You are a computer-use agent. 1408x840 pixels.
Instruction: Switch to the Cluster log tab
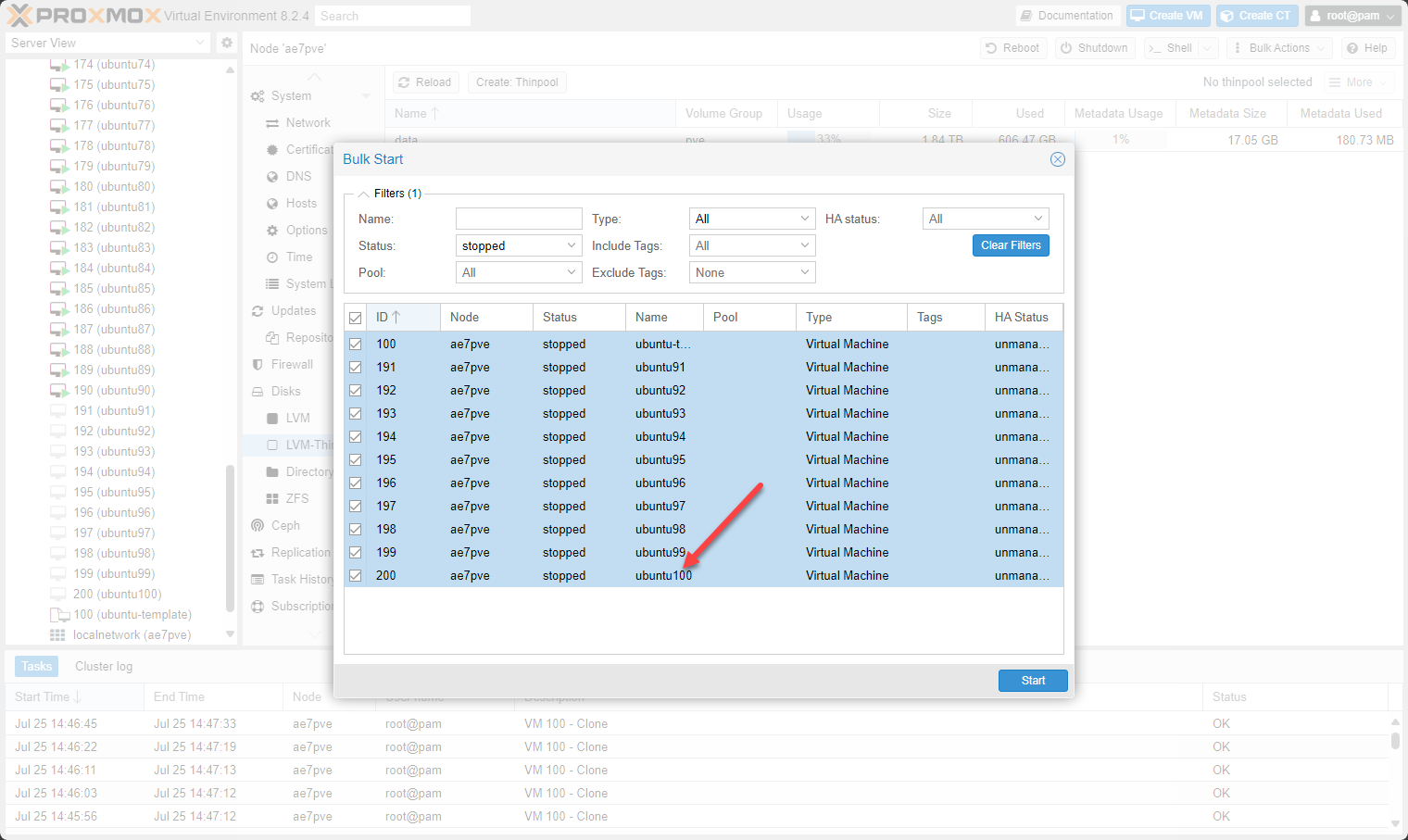[x=104, y=666]
